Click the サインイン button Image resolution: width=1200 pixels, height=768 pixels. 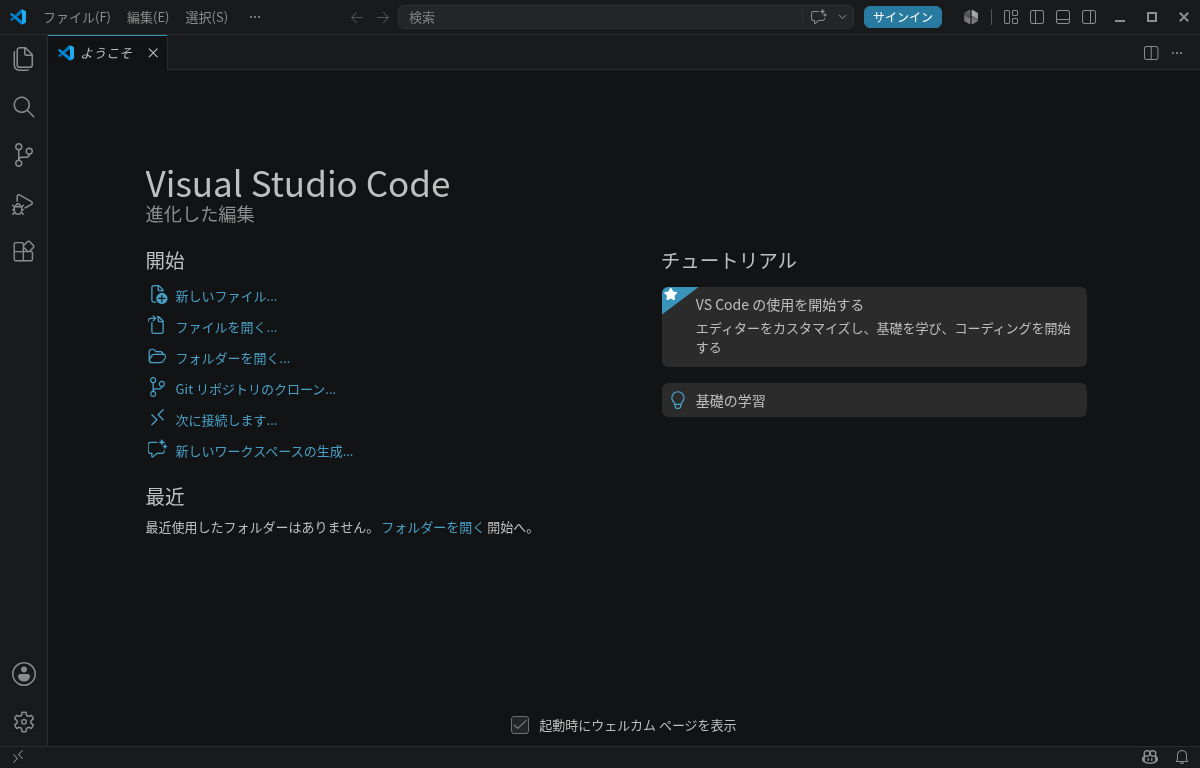pyautogui.click(x=903, y=17)
